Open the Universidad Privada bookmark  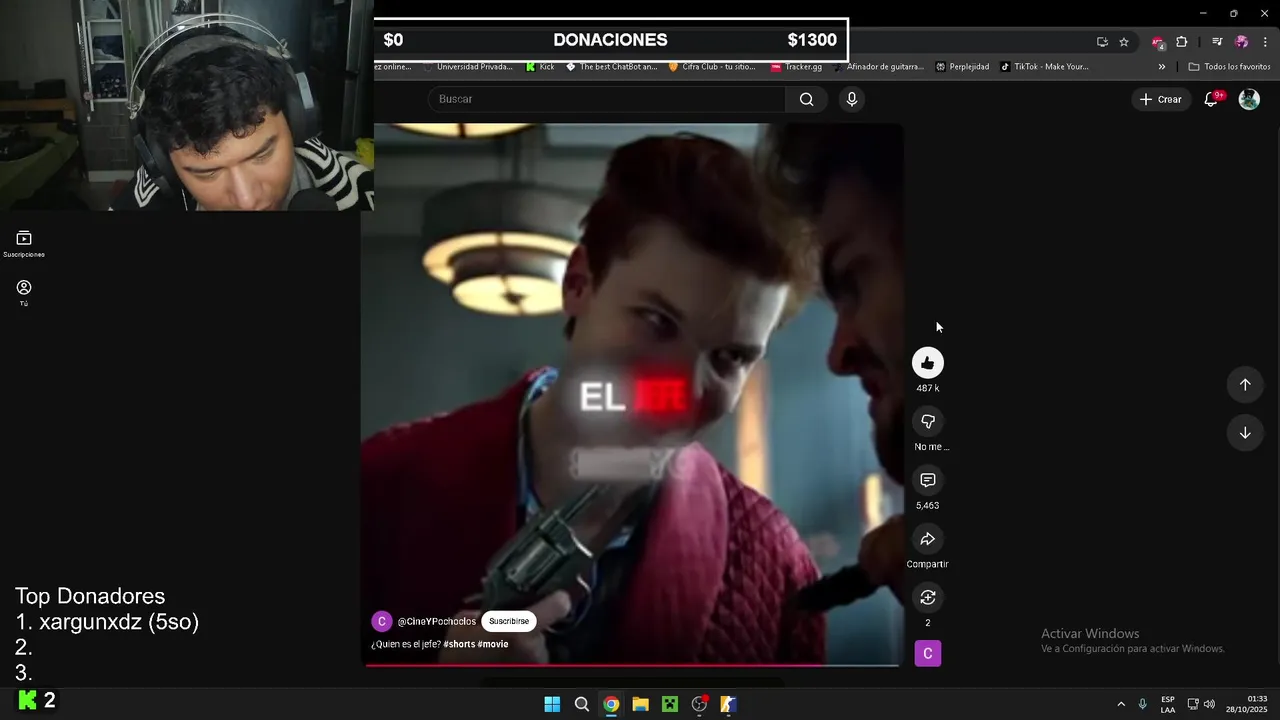[467, 67]
